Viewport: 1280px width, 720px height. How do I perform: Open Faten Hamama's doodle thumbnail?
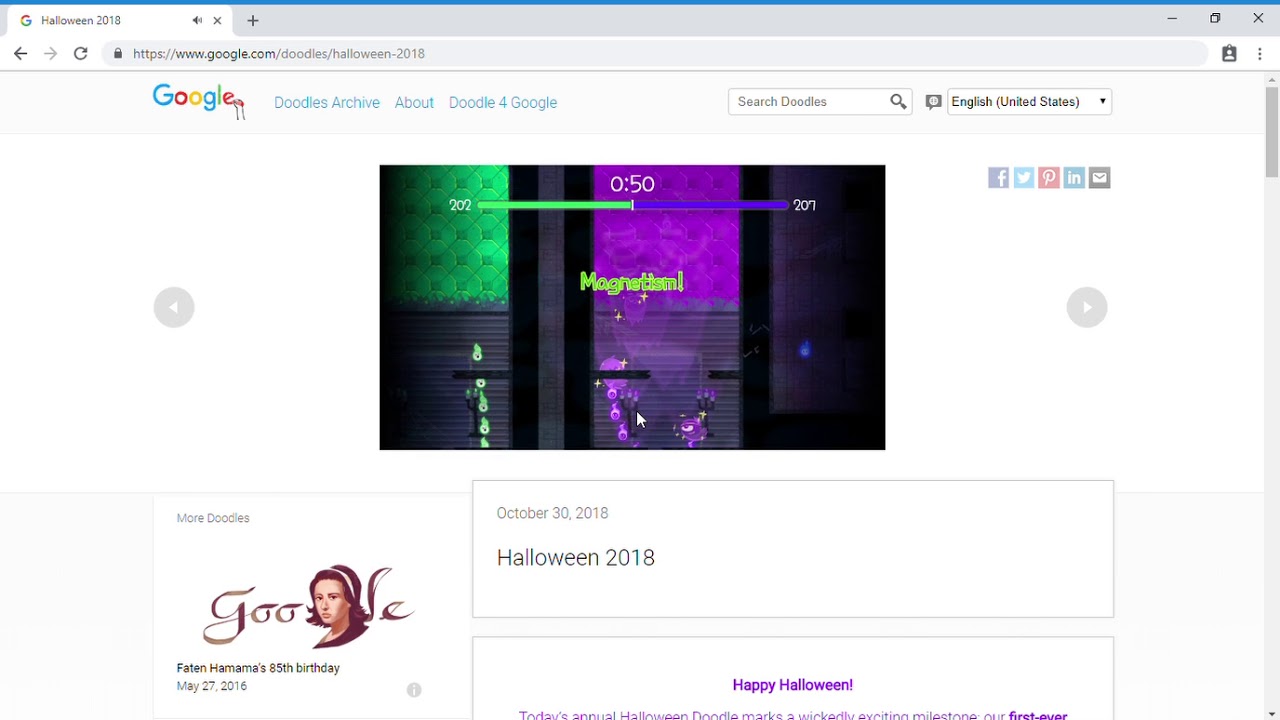coord(309,607)
